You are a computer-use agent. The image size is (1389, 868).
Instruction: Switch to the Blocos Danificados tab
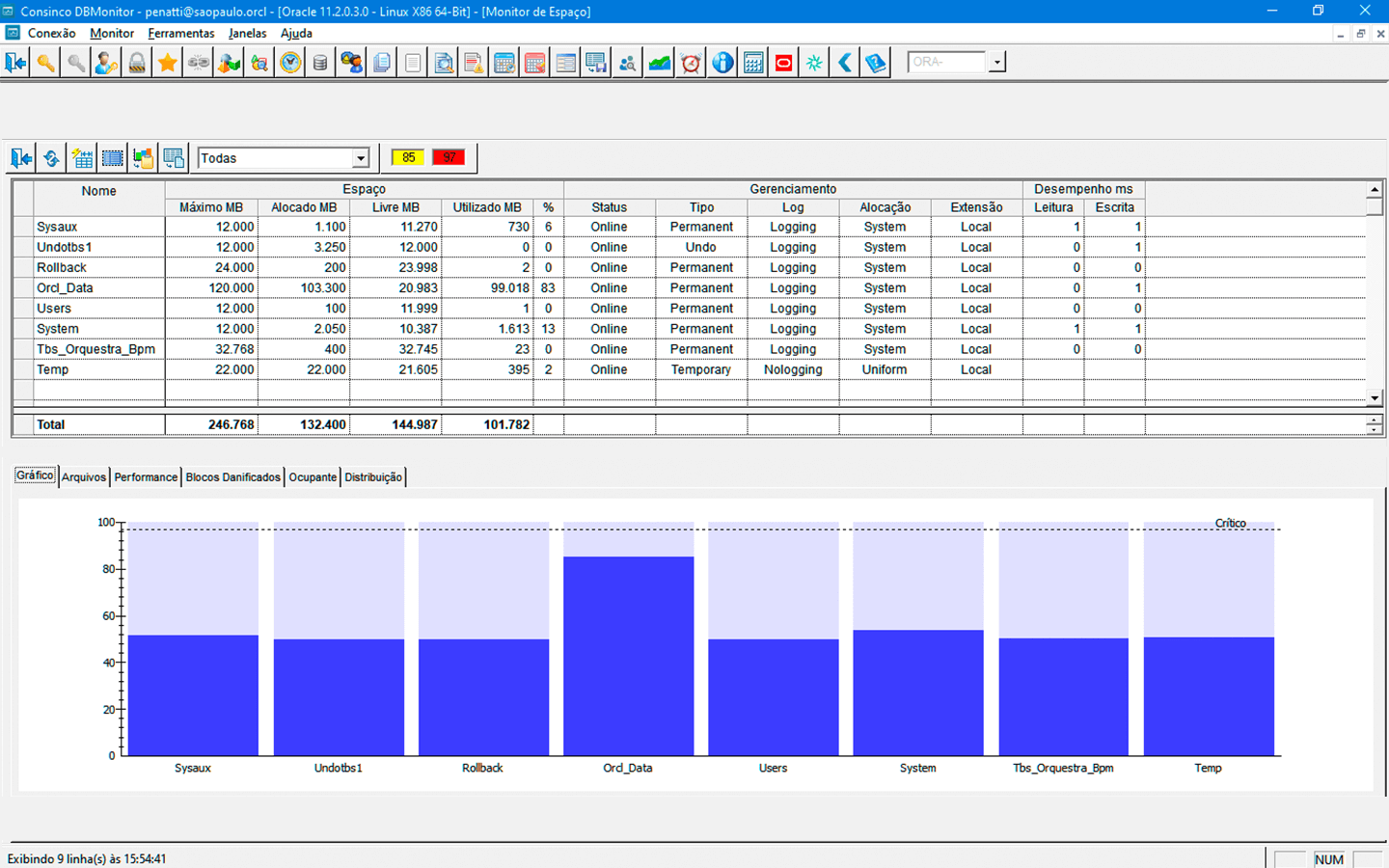tap(232, 477)
